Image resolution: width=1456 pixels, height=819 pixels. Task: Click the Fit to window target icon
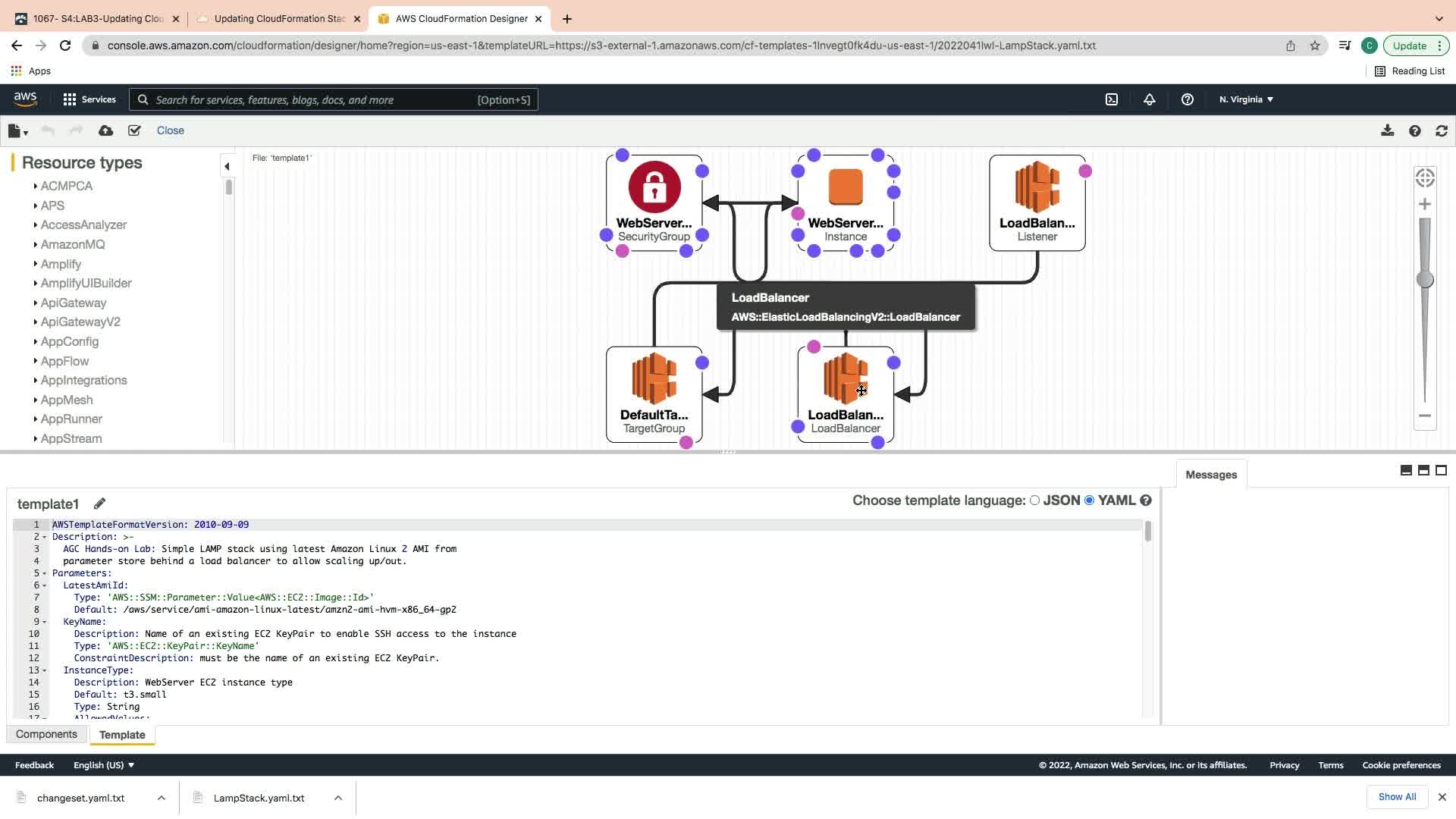pyautogui.click(x=1425, y=177)
